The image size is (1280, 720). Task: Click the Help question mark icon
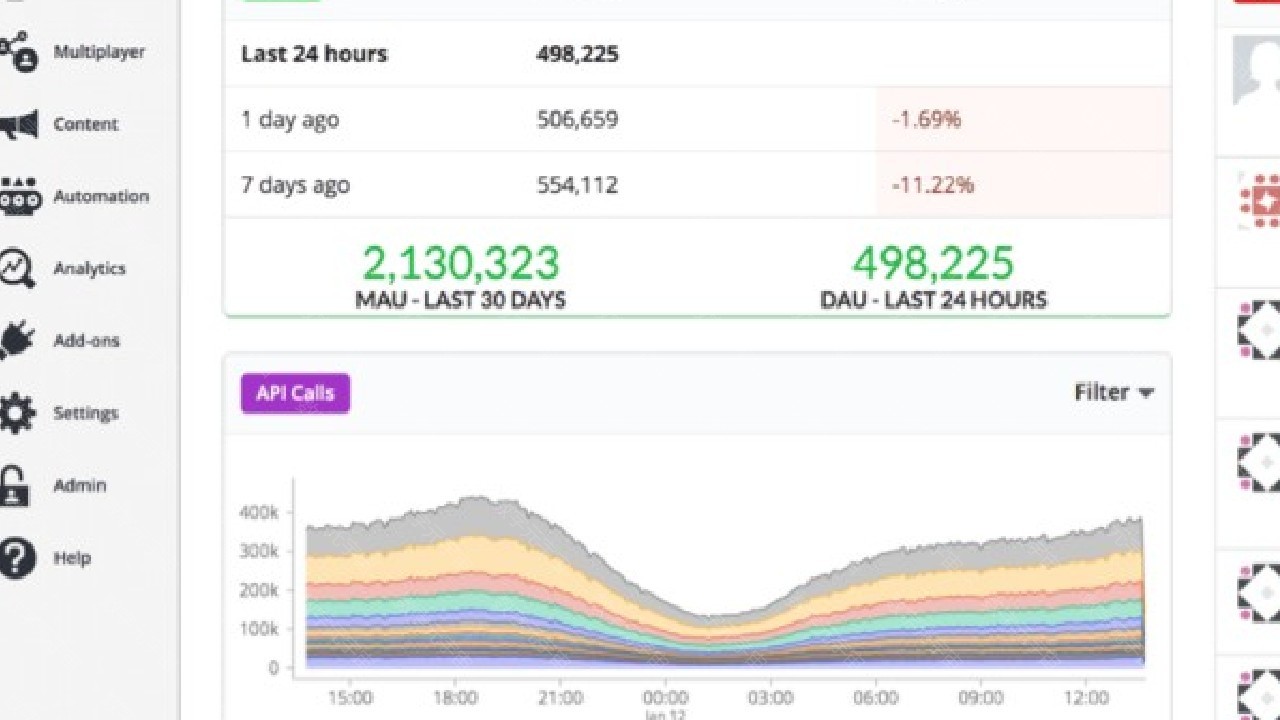18,558
